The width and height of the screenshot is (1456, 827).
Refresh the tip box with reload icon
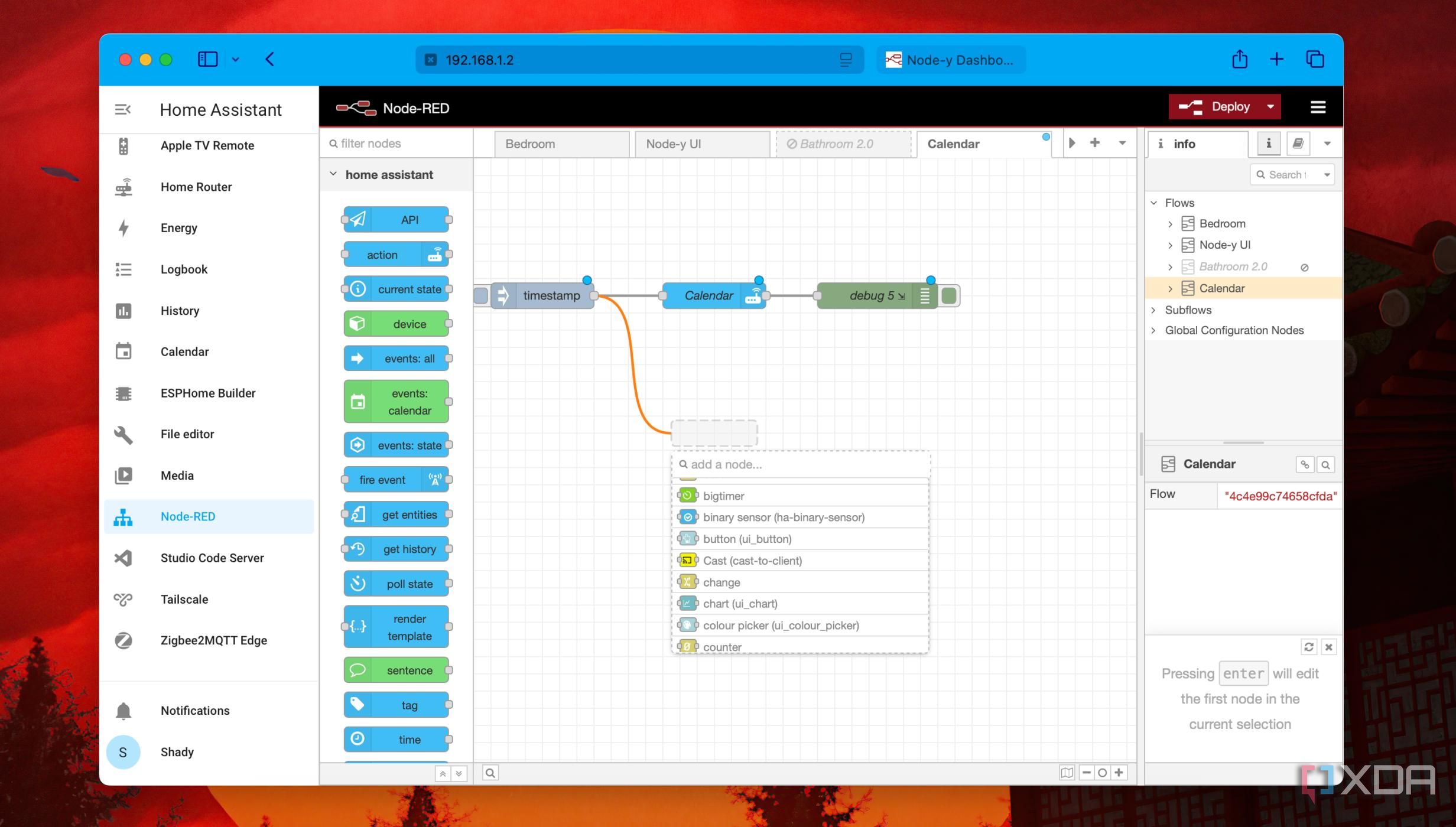click(x=1309, y=647)
